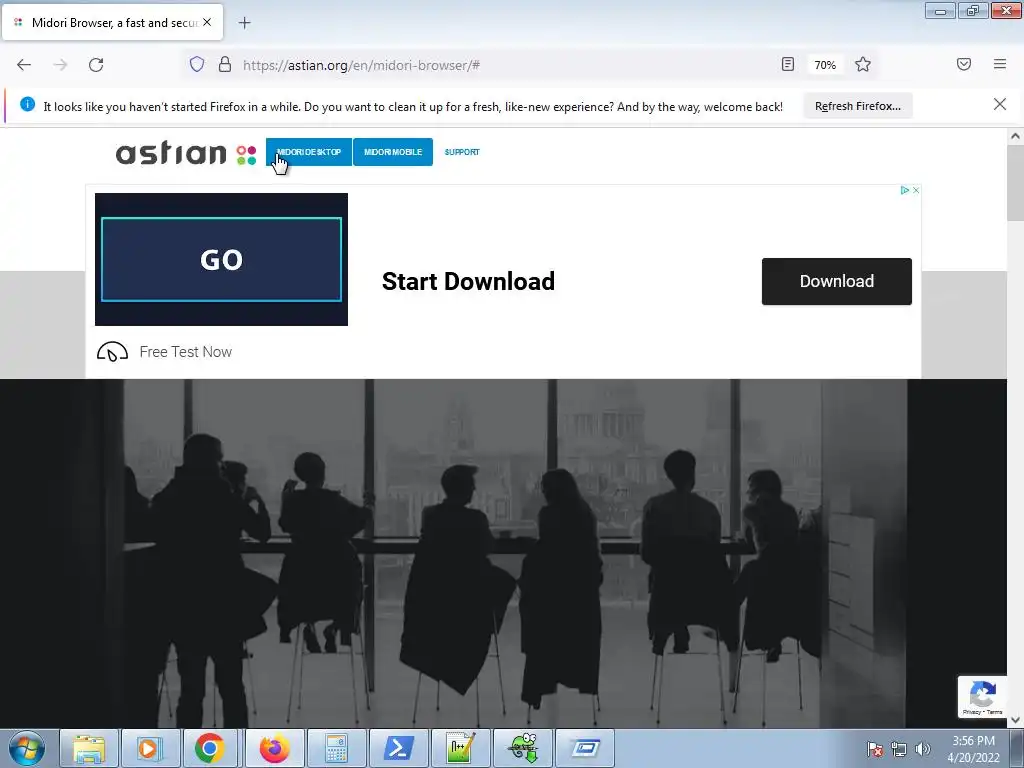Open Action Center flag icon

coord(875,749)
